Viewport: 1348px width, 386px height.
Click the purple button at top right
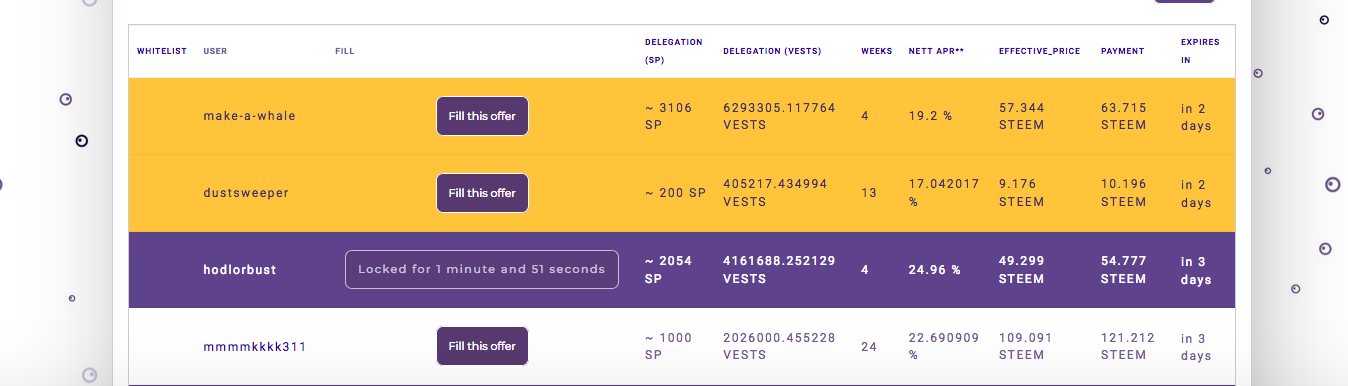(x=1184, y=2)
